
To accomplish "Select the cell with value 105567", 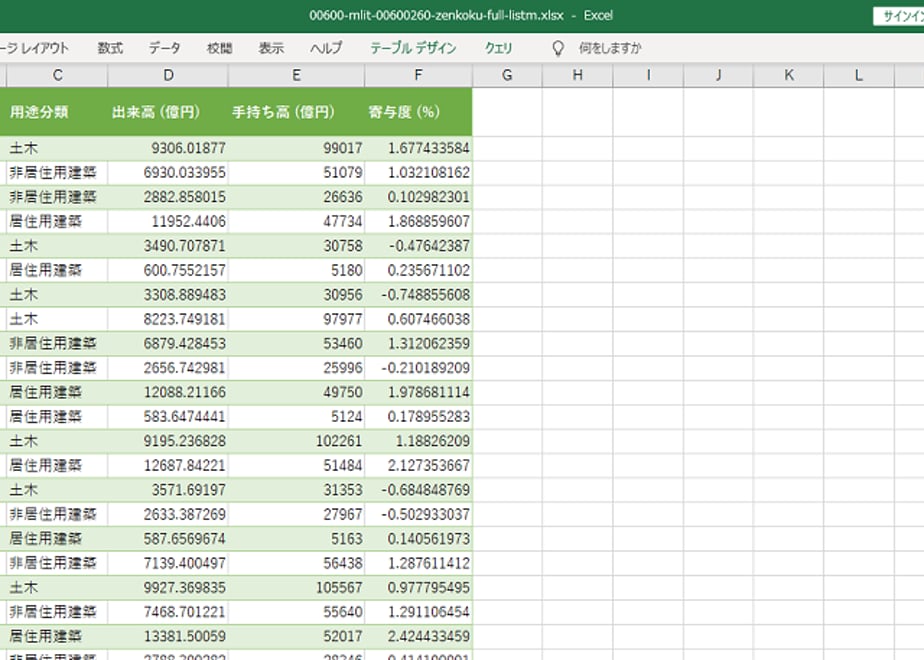I will [x=296, y=588].
